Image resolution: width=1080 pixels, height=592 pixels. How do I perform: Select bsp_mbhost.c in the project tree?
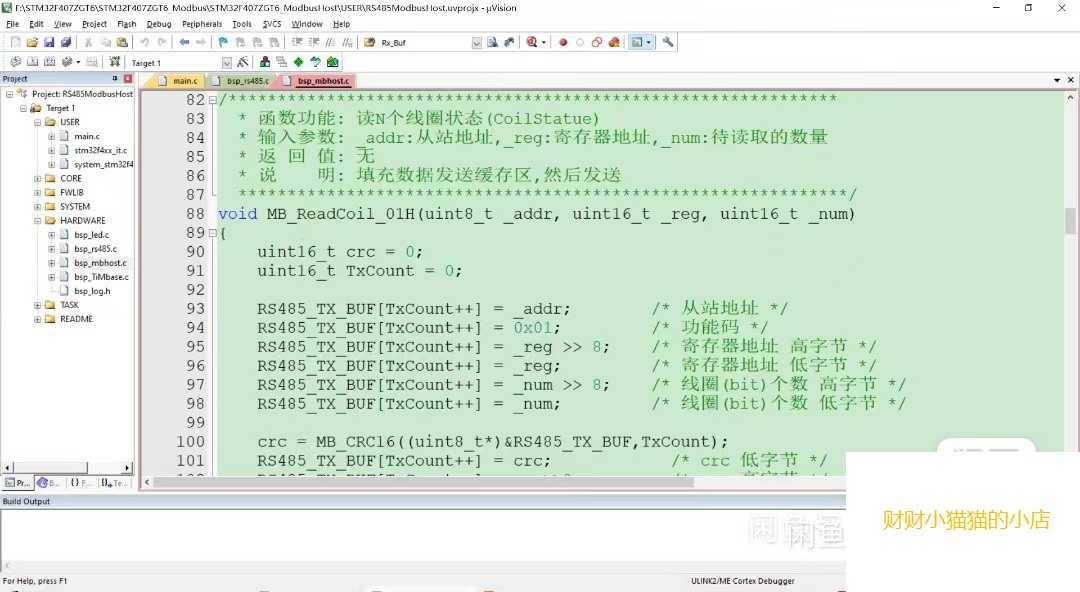100,263
